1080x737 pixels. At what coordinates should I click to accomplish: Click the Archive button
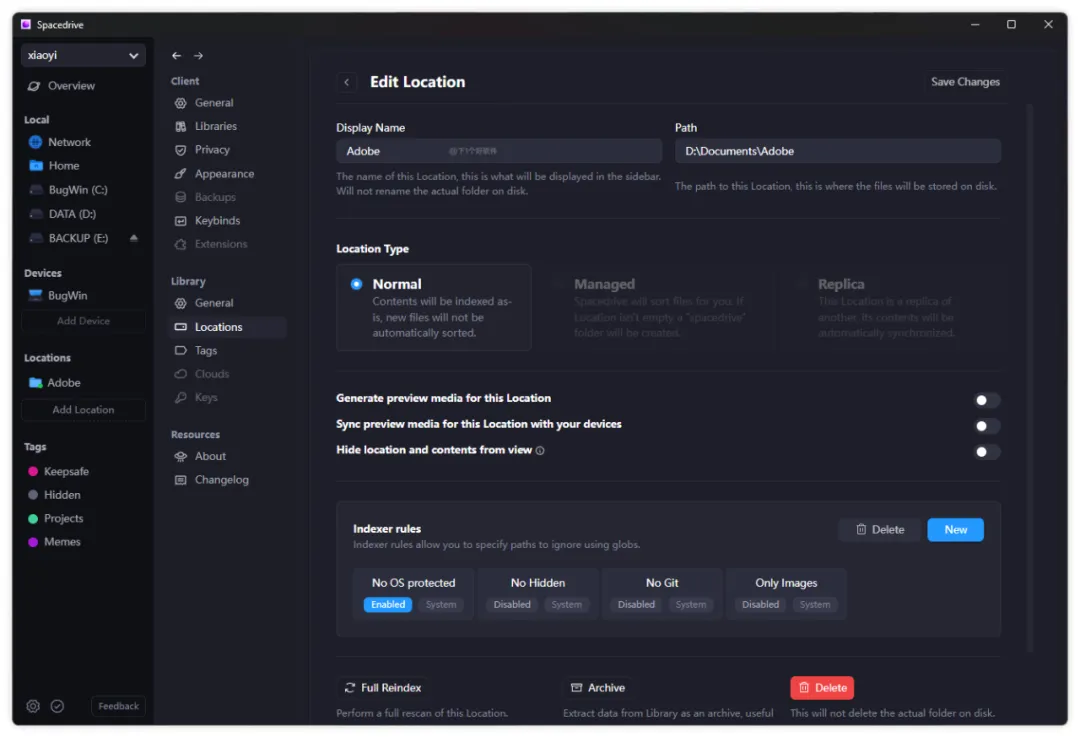598,687
